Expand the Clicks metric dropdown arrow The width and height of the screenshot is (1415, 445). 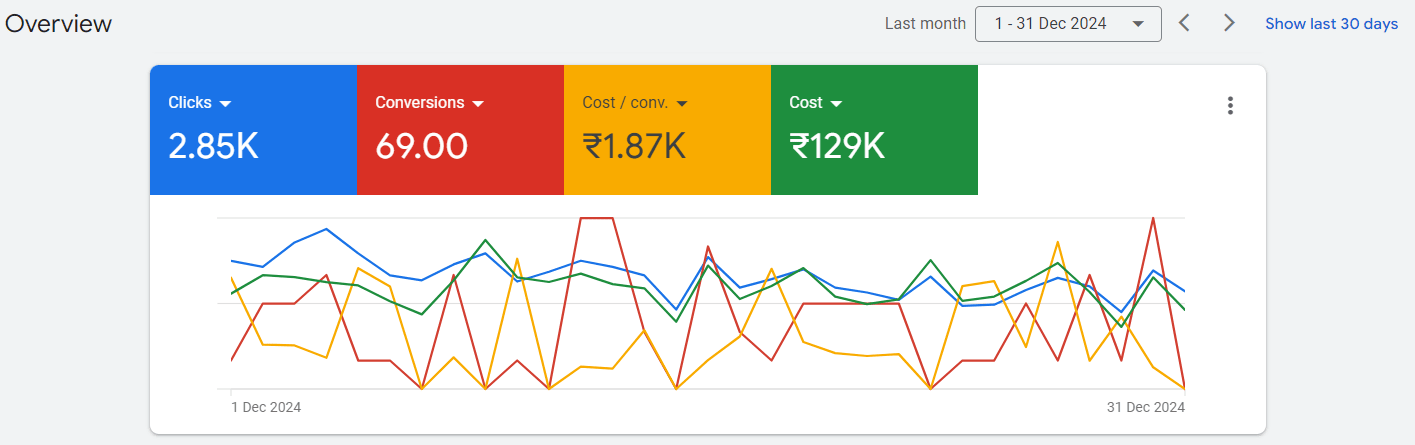point(225,103)
